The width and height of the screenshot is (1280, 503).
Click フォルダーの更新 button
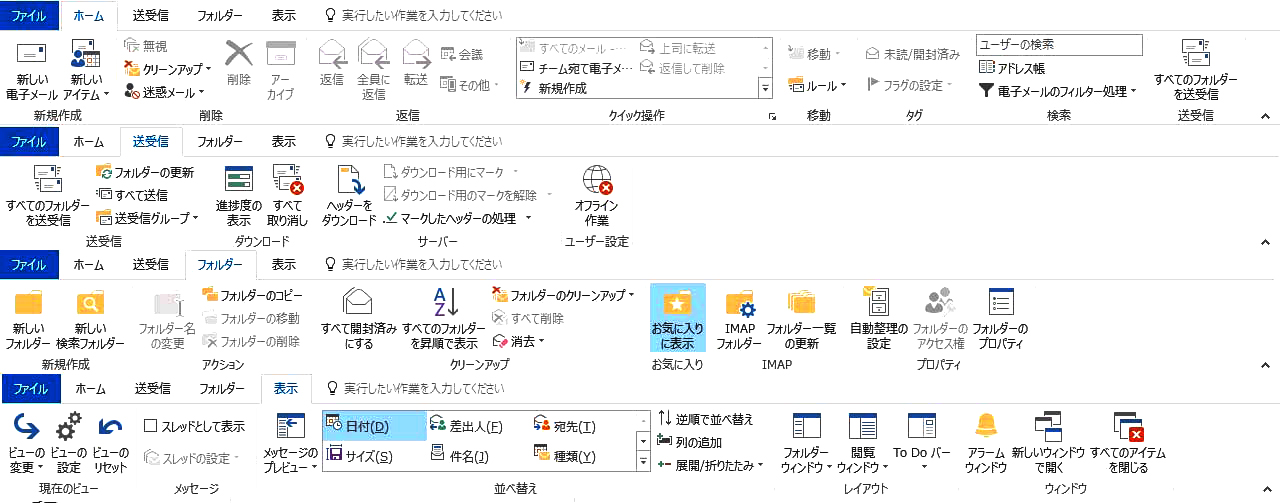(x=145, y=172)
